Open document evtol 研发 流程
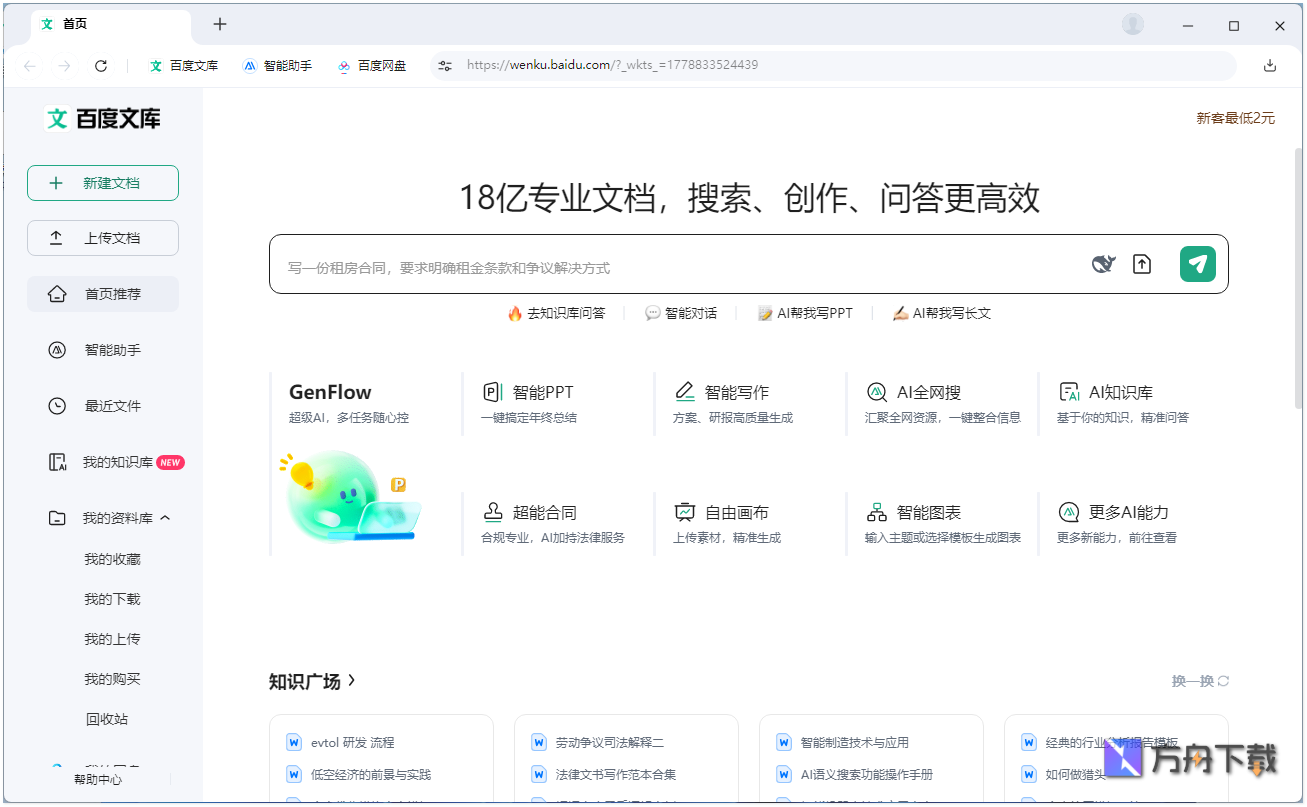The image size is (1307, 807). point(353,742)
